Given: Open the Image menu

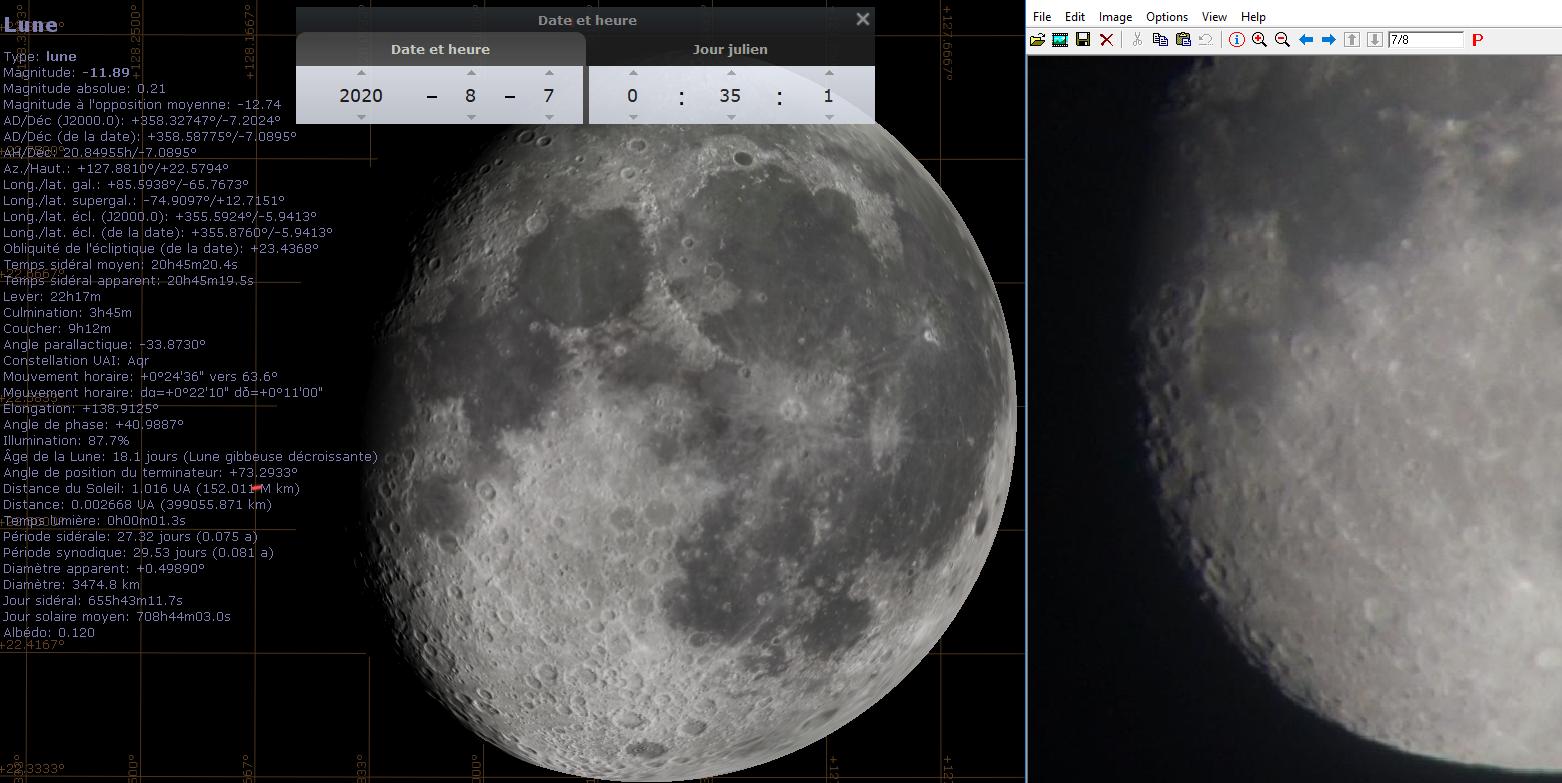Looking at the screenshot, I should click(1115, 17).
